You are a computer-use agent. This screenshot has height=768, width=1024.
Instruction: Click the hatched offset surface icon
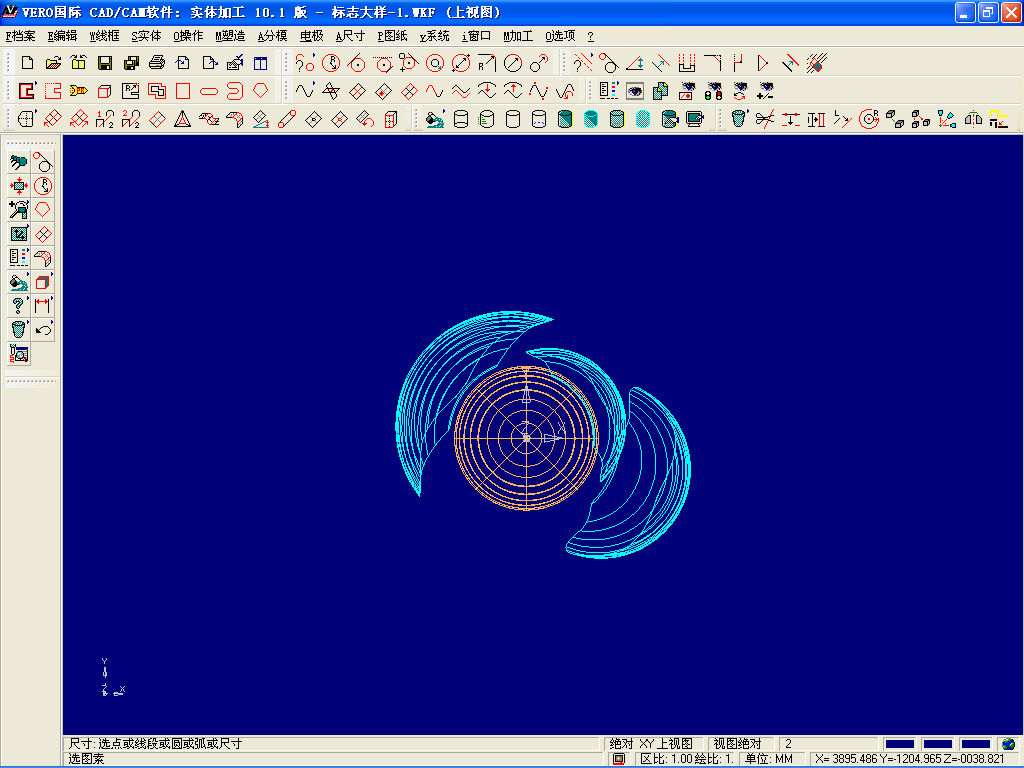point(817,63)
